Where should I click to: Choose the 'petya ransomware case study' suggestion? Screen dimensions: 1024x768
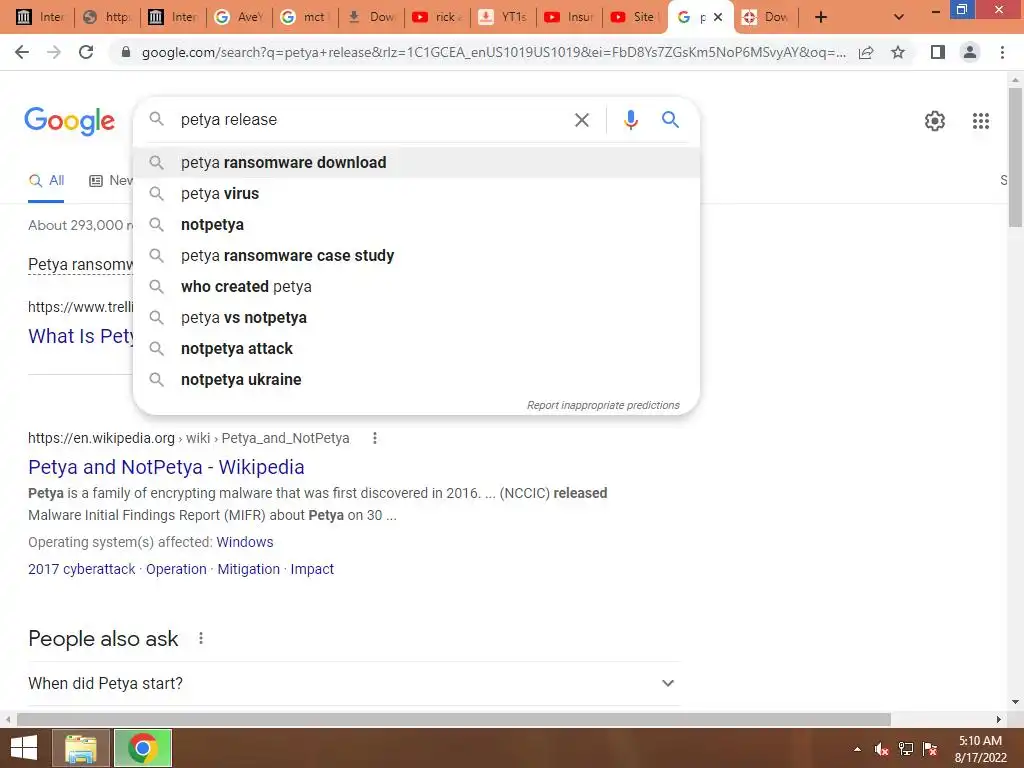pos(416,255)
